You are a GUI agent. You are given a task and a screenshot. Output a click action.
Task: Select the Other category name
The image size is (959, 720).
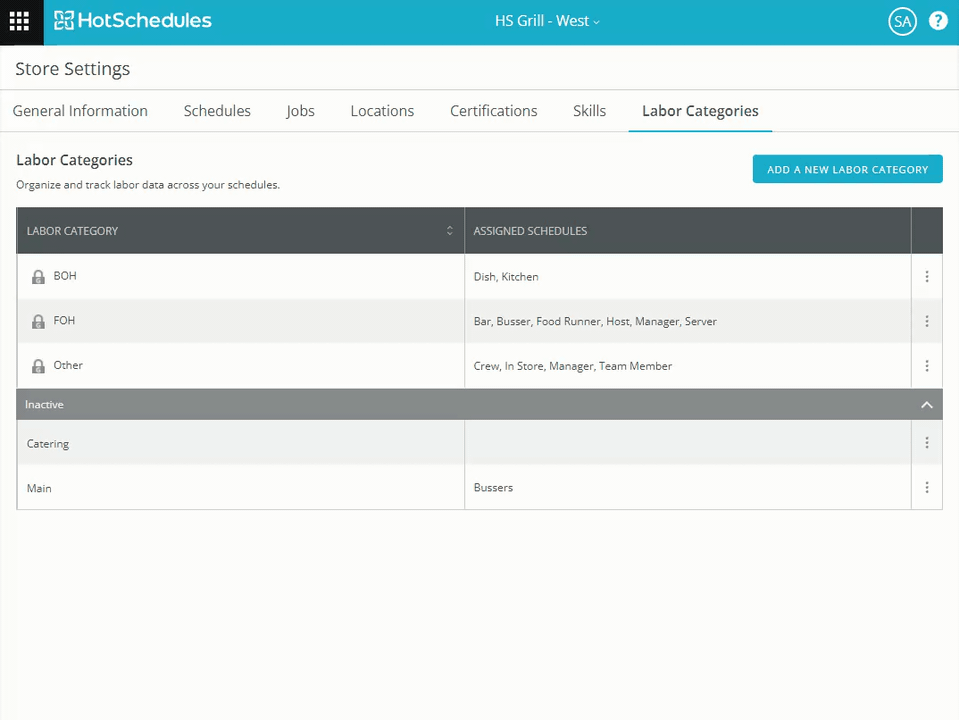[68, 365]
